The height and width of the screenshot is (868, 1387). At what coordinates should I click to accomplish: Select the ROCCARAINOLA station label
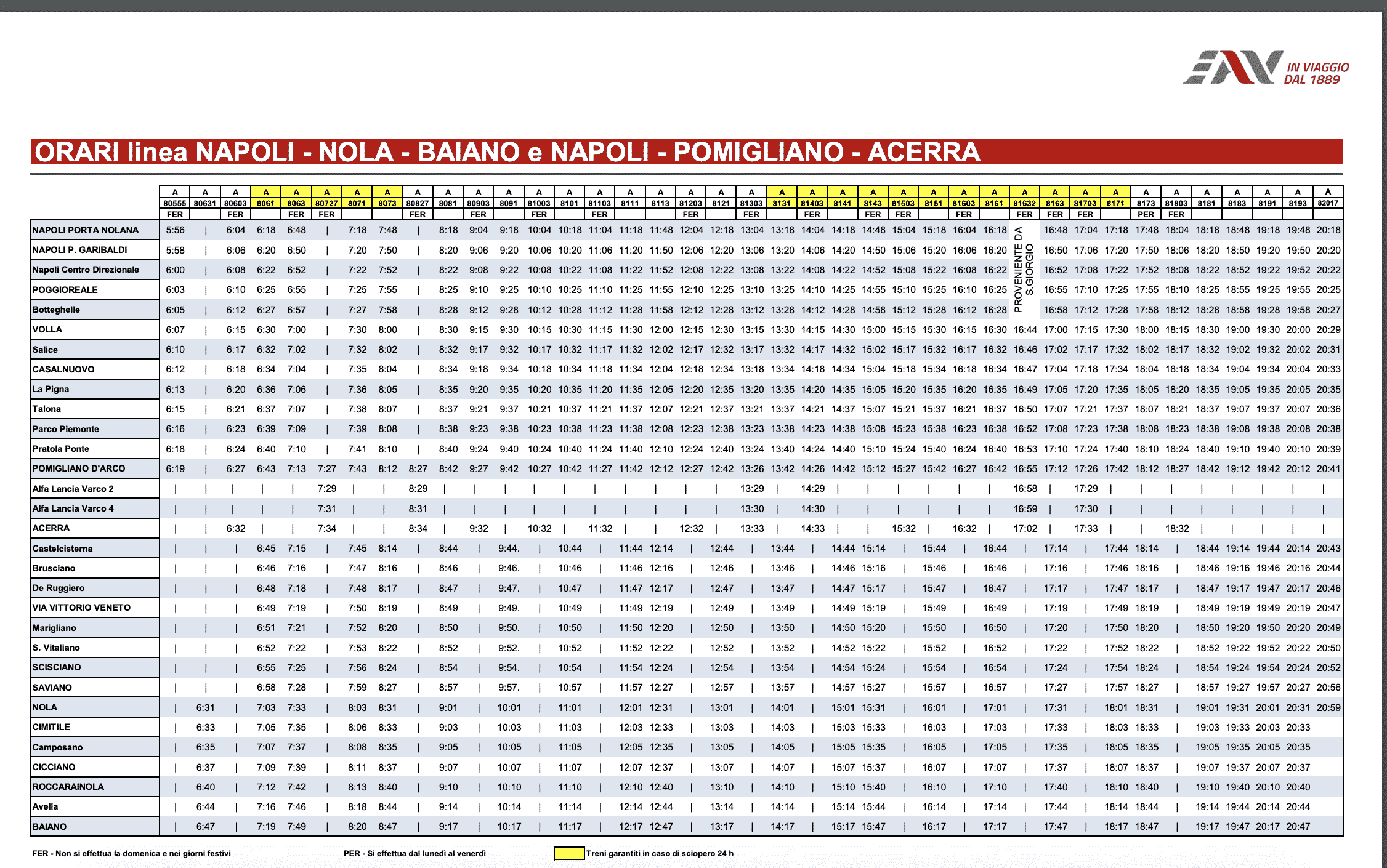point(68,787)
